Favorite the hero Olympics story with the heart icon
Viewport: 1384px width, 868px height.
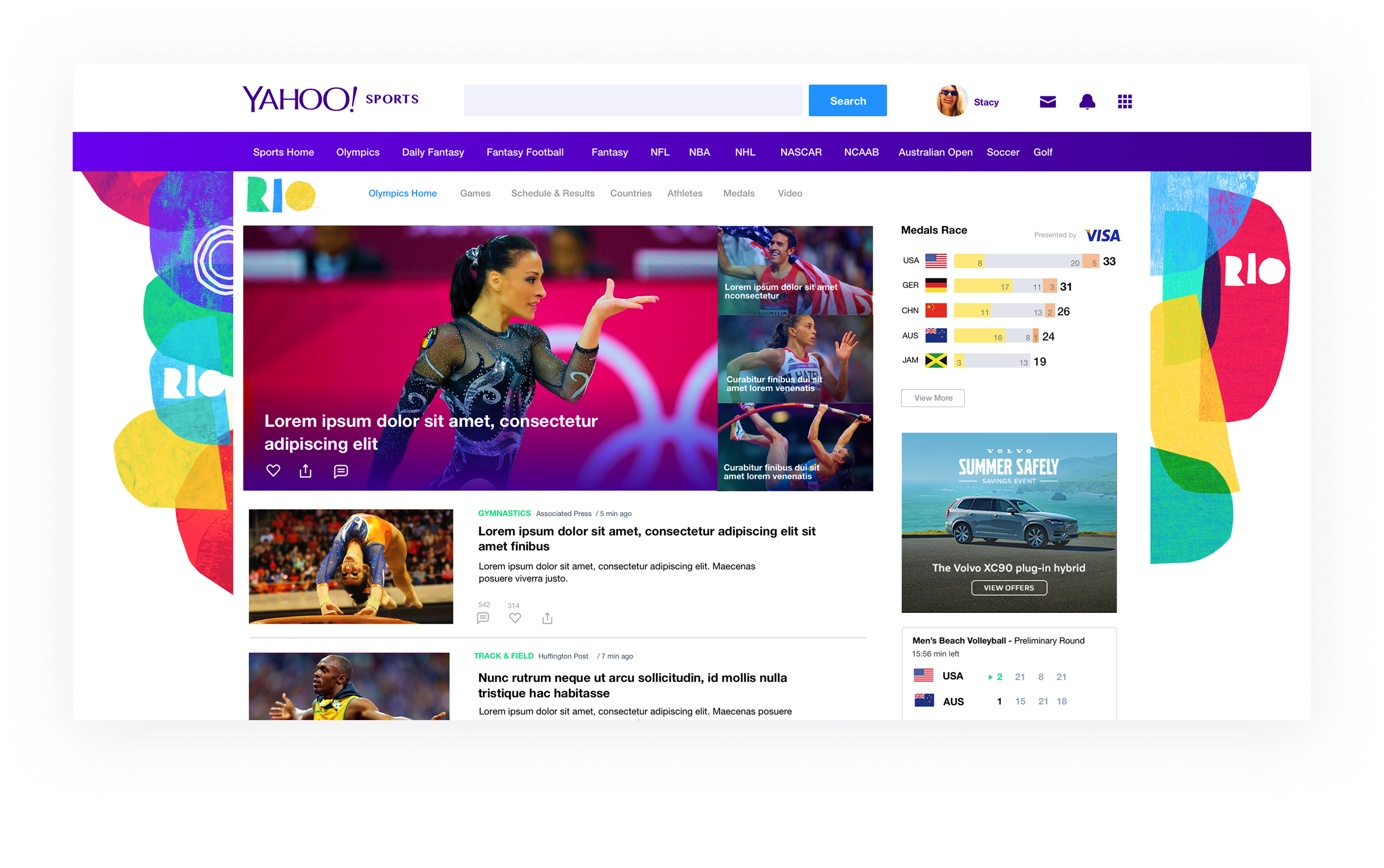(x=274, y=471)
